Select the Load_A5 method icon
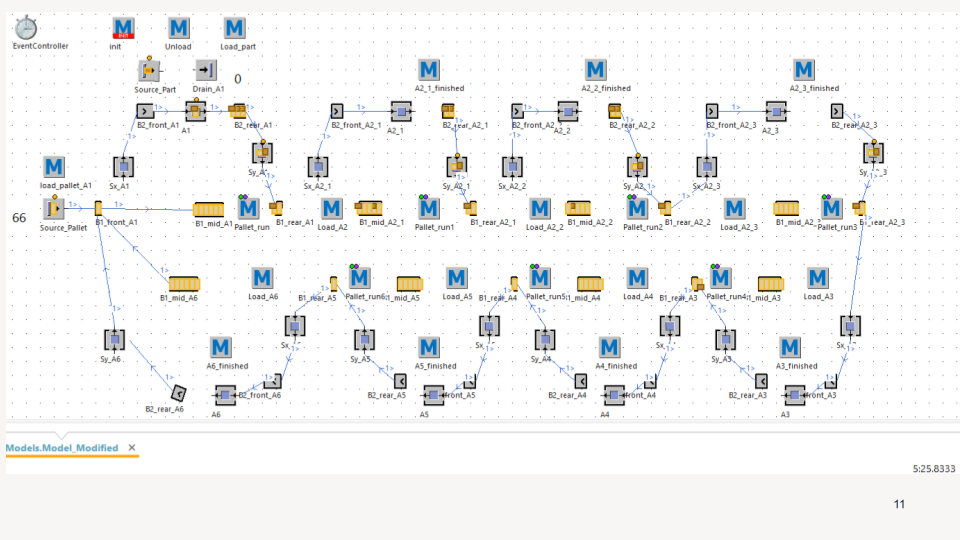Screen dimensions: 960x540 [457, 278]
